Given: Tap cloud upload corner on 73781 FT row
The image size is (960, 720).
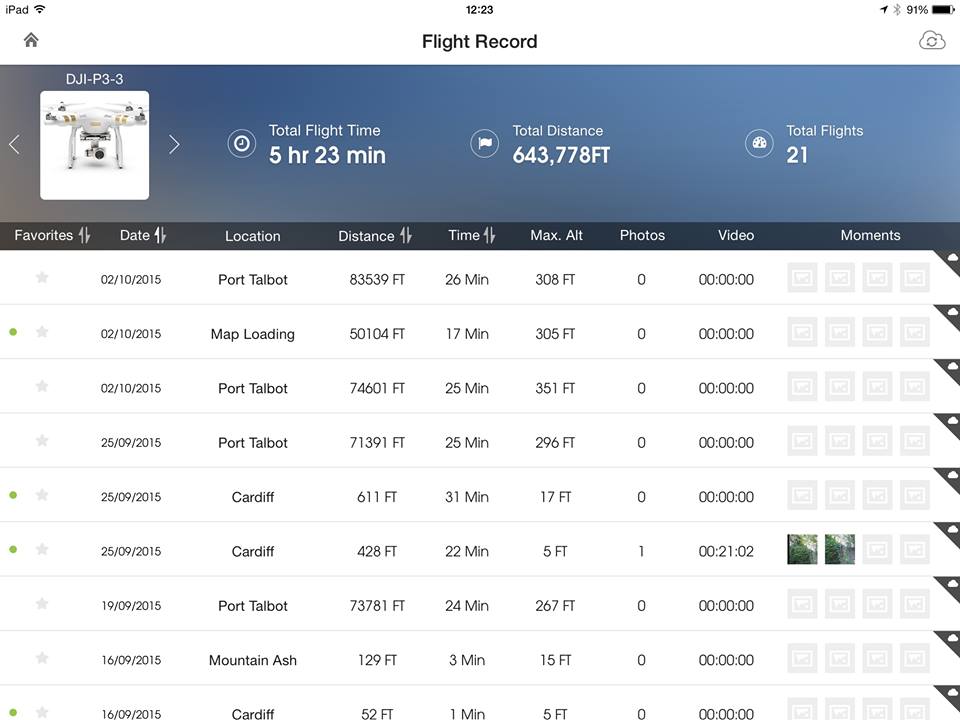Looking at the screenshot, I should click(950, 587).
